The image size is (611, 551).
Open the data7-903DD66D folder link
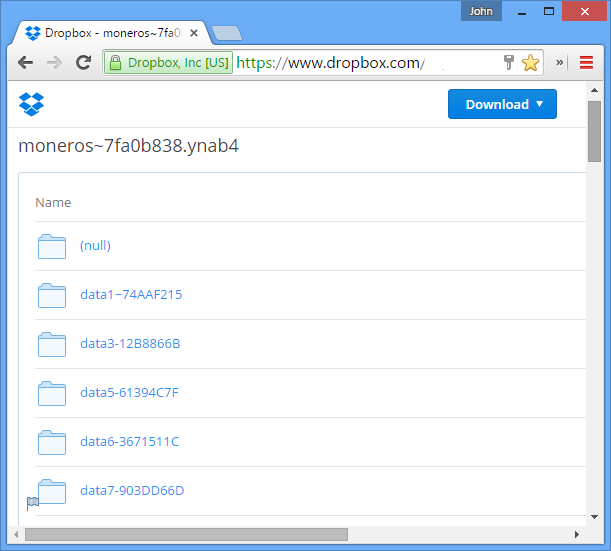click(132, 490)
